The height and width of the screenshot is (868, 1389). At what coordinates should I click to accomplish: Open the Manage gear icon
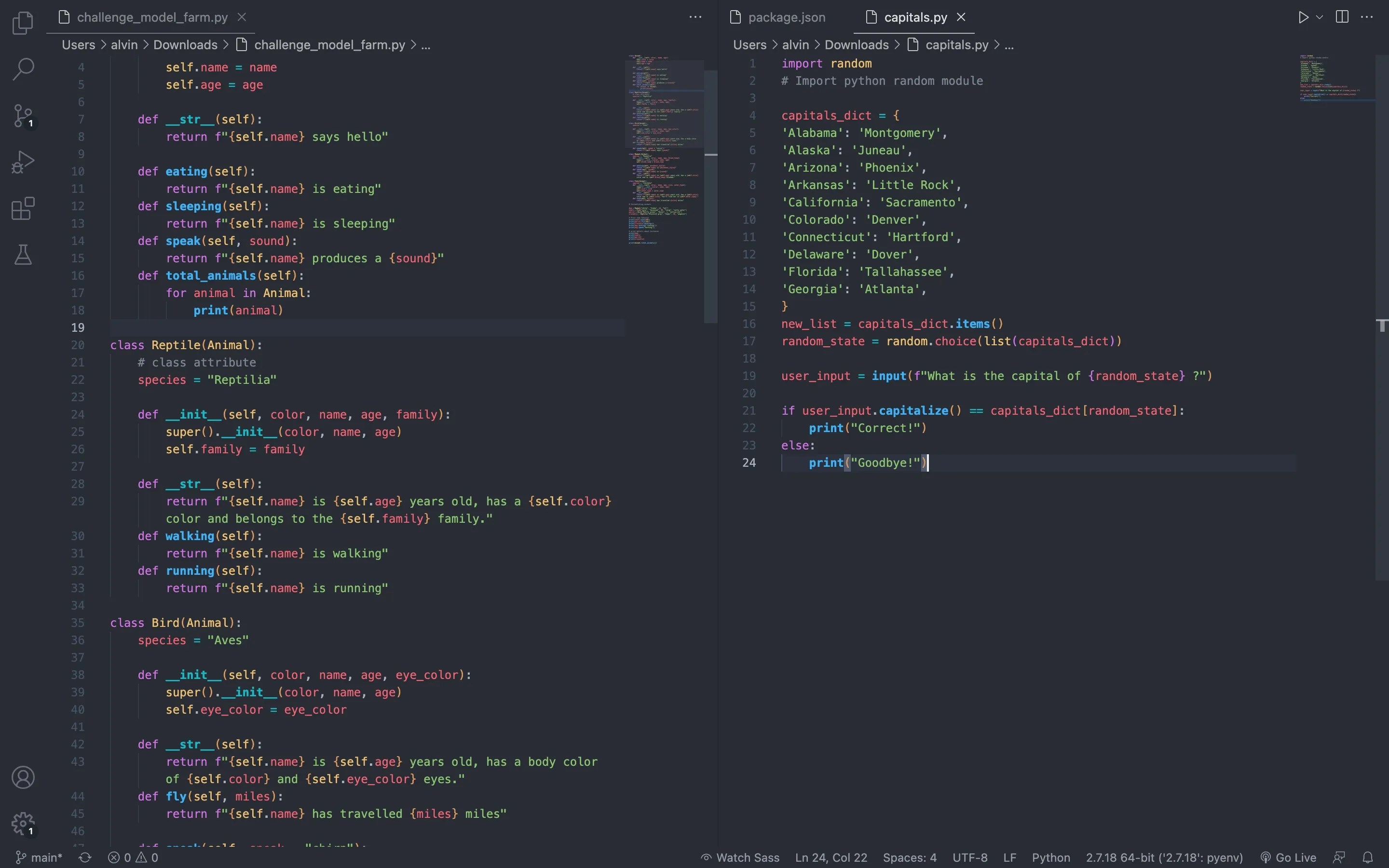point(23,824)
